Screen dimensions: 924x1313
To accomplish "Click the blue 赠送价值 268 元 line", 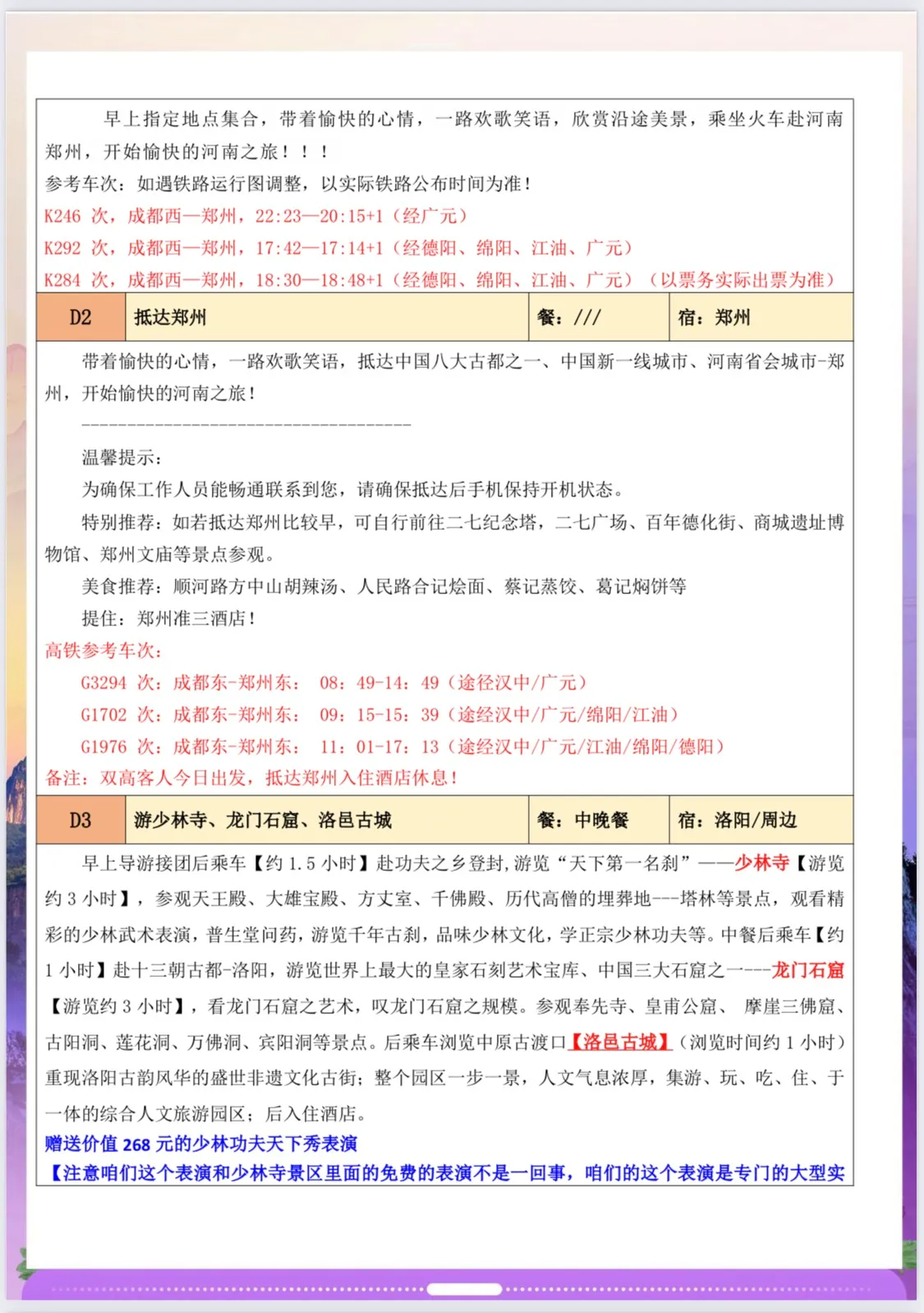I will (201, 1144).
